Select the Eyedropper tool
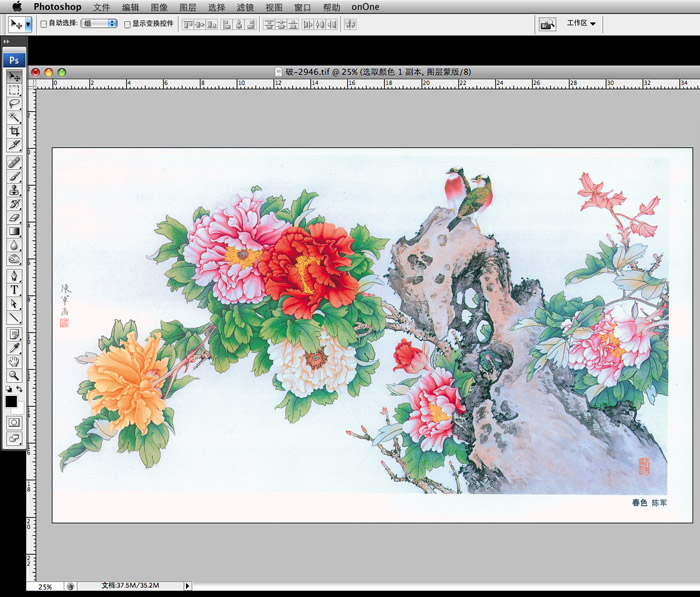Viewport: 700px width, 597px height. point(14,348)
